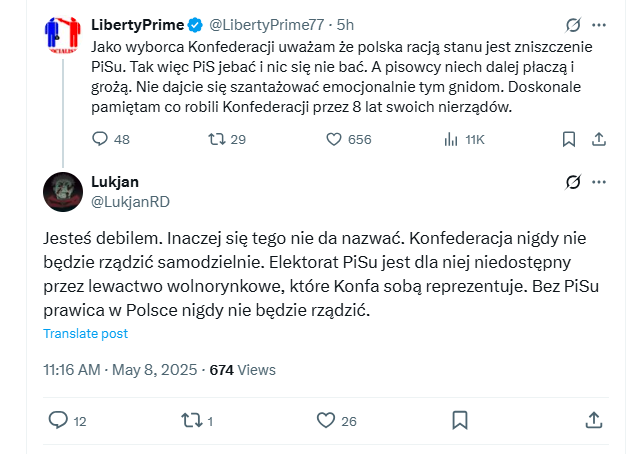This screenshot has width=636, height=454.
Task: Bookmark Lukjan's post
Action: pyautogui.click(x=460, y=421)
